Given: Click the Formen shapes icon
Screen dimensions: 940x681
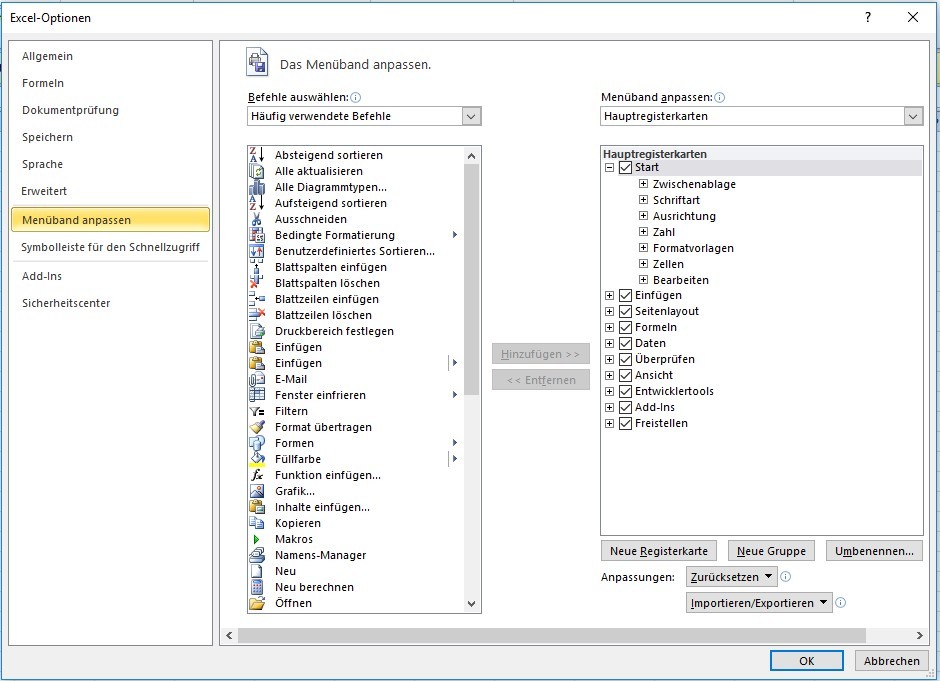Looking at the screenshot, I should [x=257, y=443].
